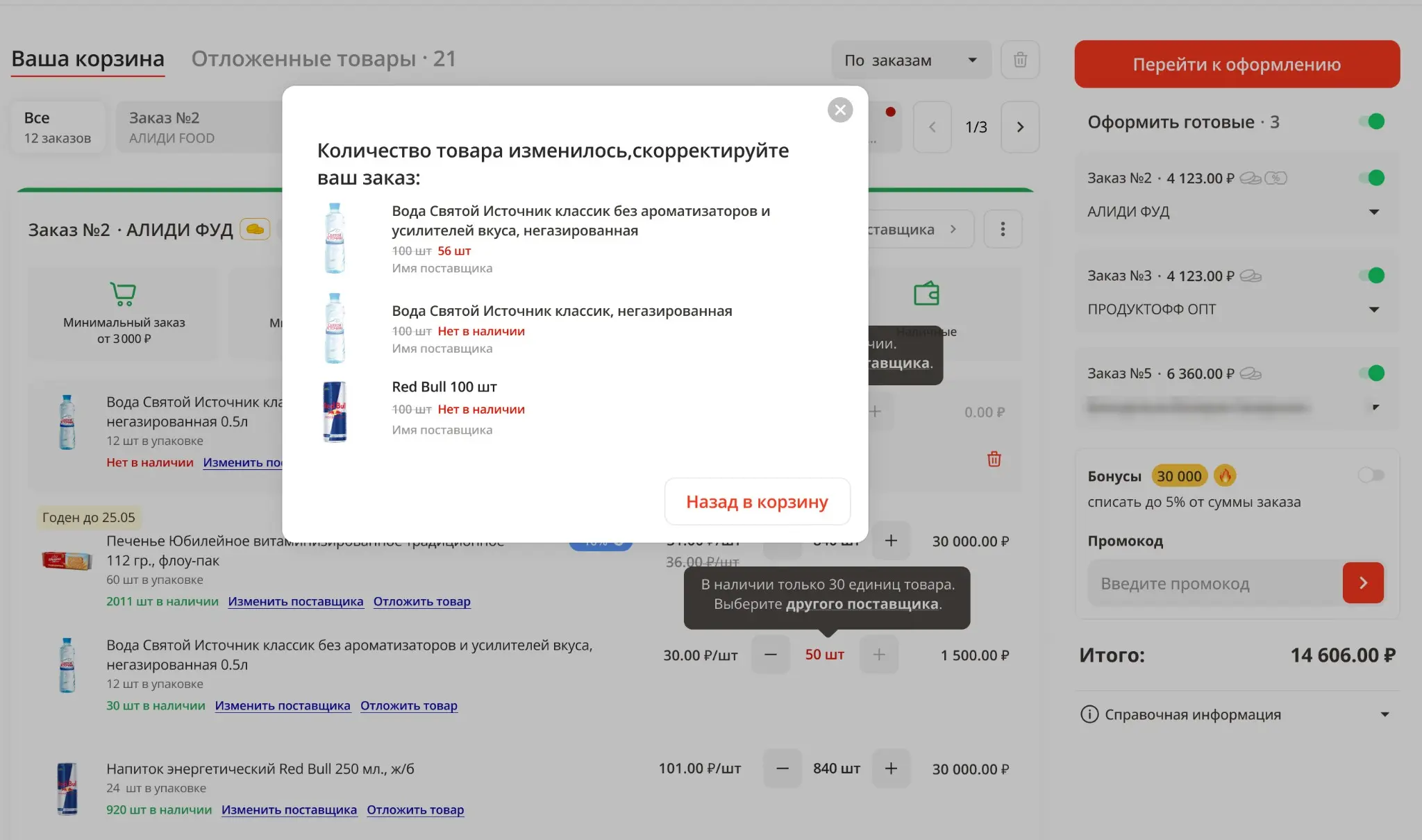Decrease Red Bull 840 шт quantity
1422x840 pixels.
(x=782, y=768)
